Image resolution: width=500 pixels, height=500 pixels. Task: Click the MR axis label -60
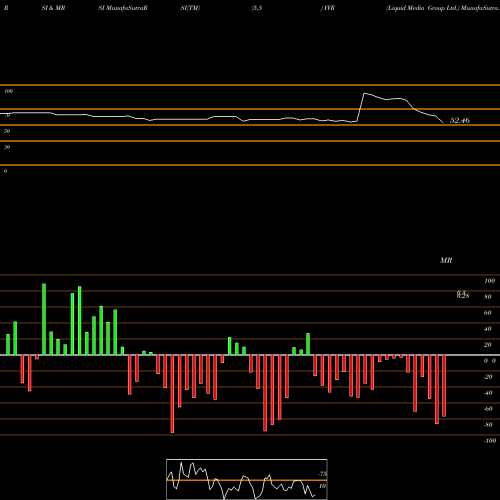tap(488, 409)
